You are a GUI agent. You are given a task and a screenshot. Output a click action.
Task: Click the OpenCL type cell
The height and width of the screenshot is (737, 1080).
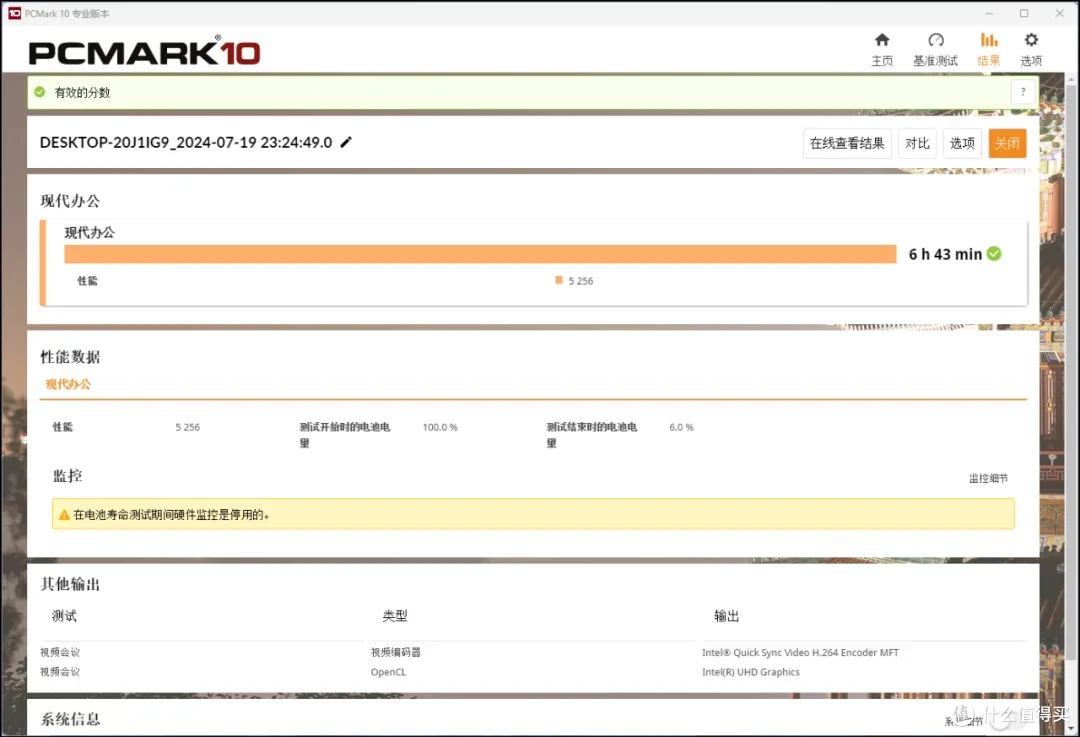coord(388,672)
